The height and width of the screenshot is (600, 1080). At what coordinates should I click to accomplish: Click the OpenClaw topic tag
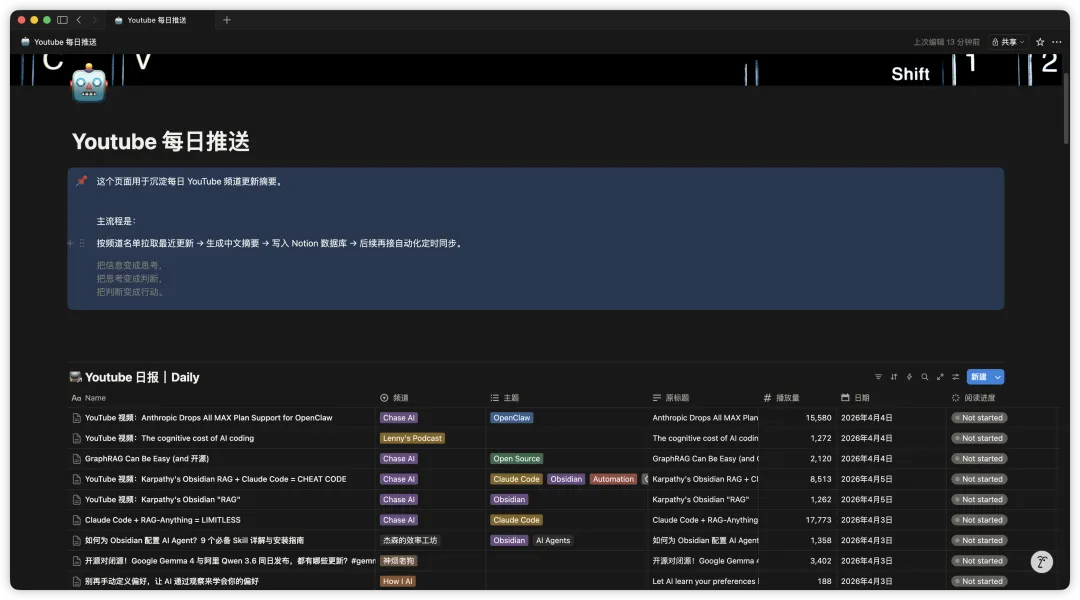click(x=512, y=418)
